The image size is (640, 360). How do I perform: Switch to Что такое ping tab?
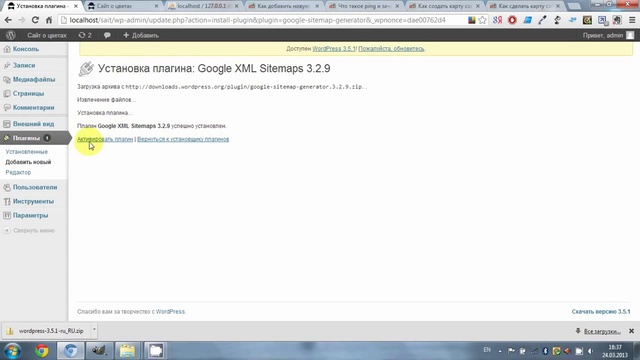coord(364,6)
